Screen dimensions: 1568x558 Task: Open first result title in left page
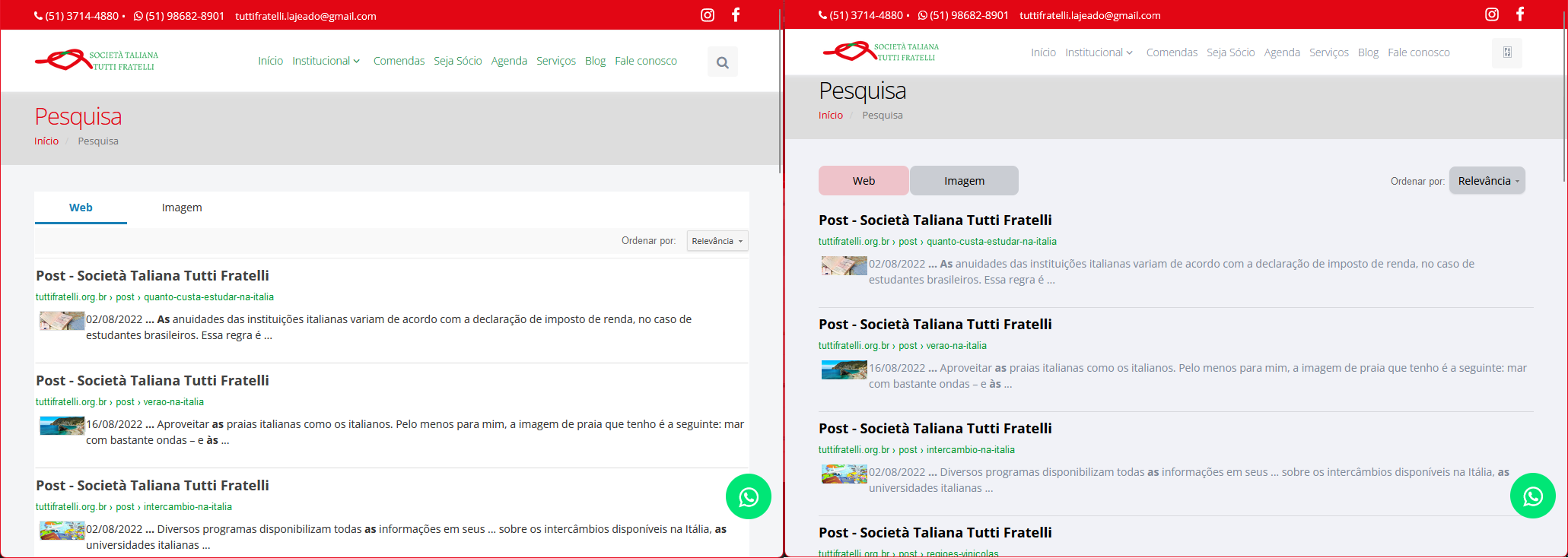pos(152,275)
